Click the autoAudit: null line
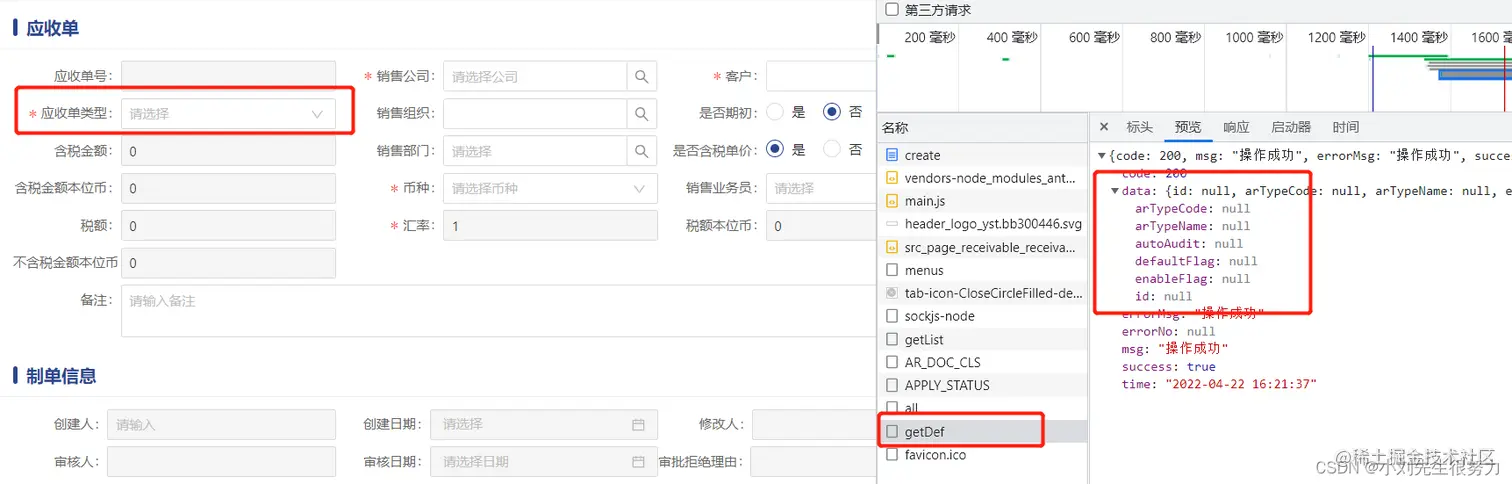This screenshot has width=1512, height=484. pyautogui.click(x=1189, y=243)
